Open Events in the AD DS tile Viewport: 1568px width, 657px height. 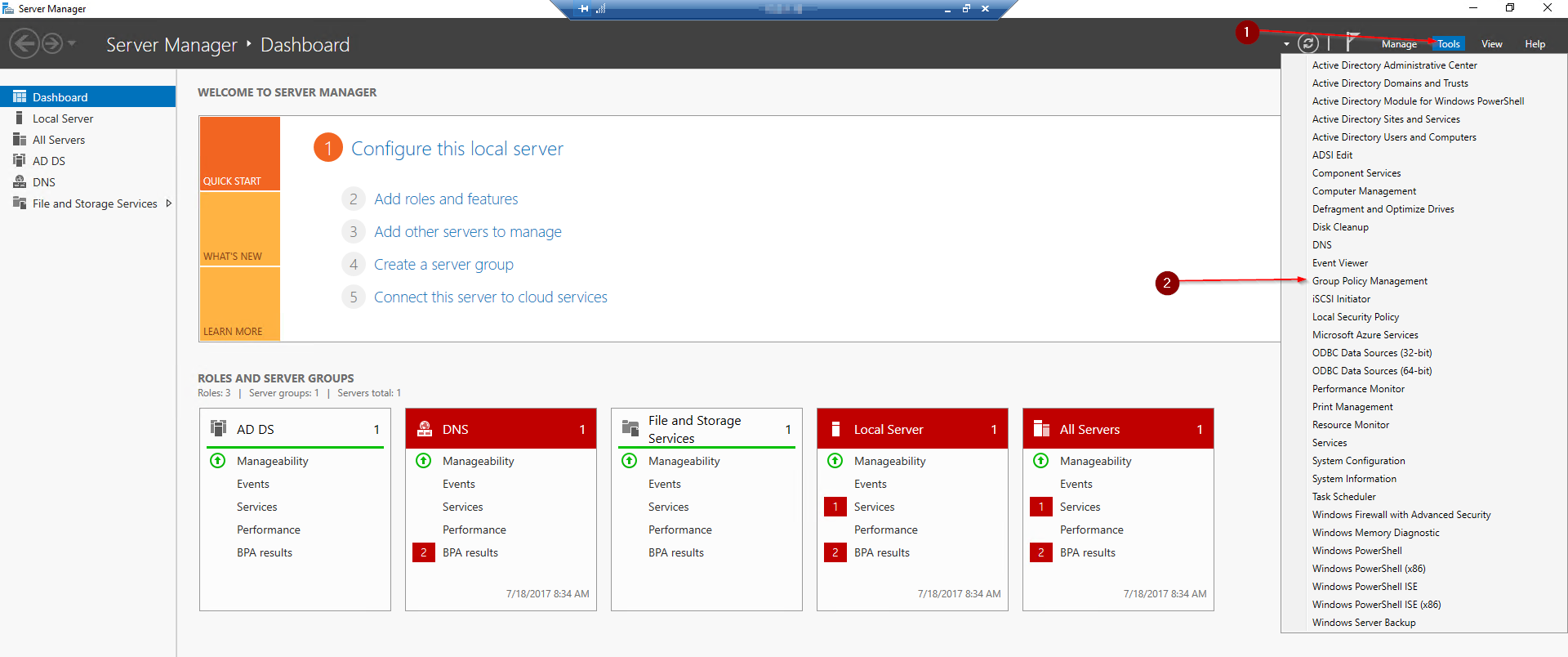pyautogui.click(x=253, y=484)
